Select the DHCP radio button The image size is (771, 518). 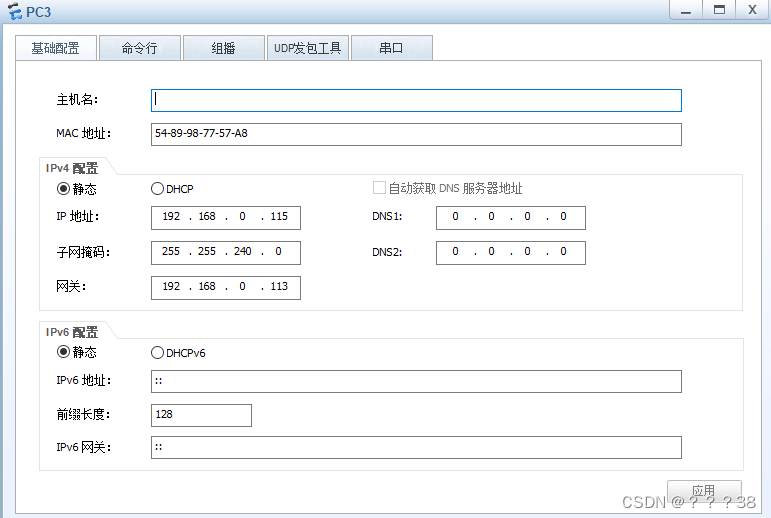pyautogui.click(x=157, y=188)
